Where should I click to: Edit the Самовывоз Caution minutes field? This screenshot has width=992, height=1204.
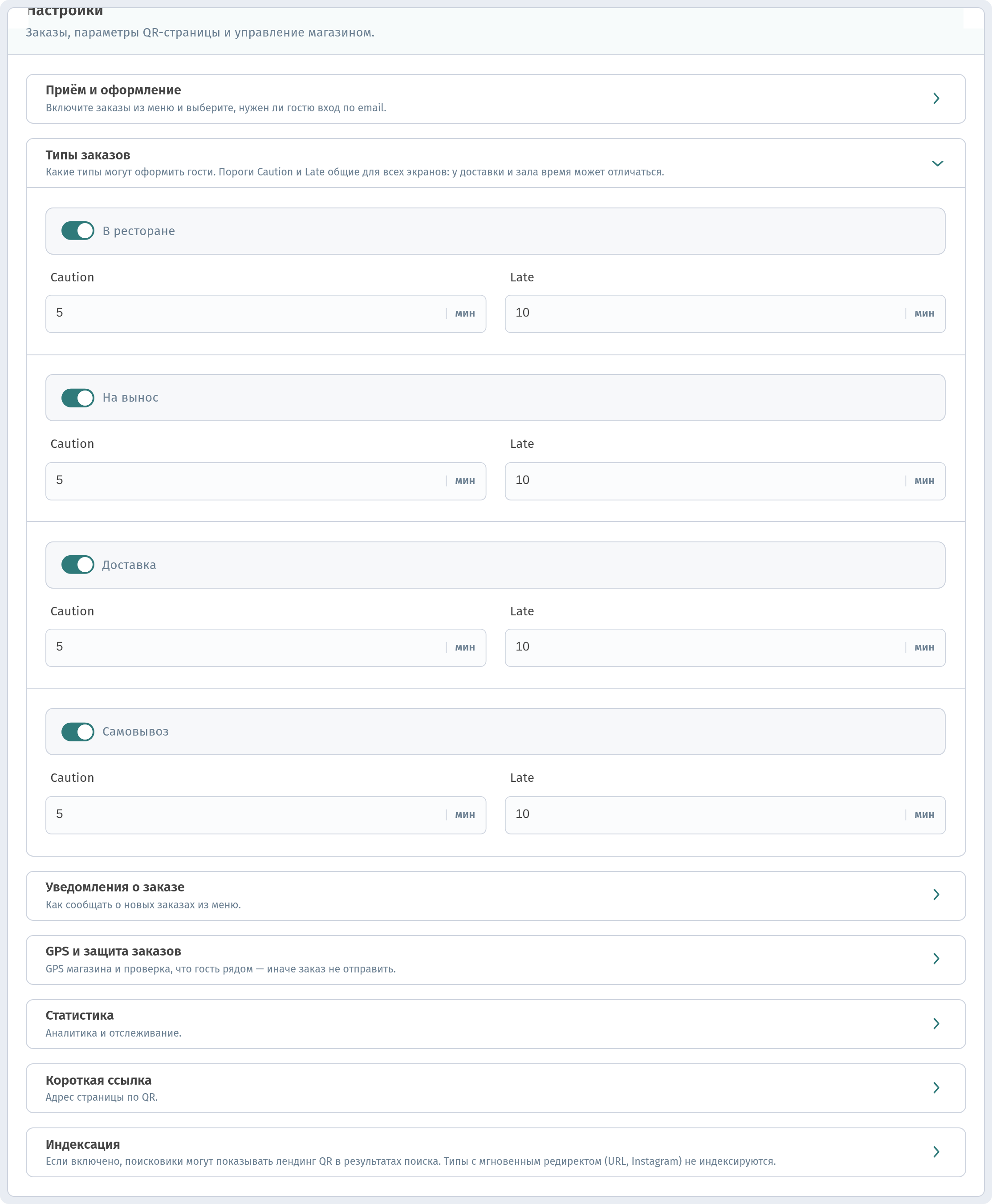coord(266,815)
